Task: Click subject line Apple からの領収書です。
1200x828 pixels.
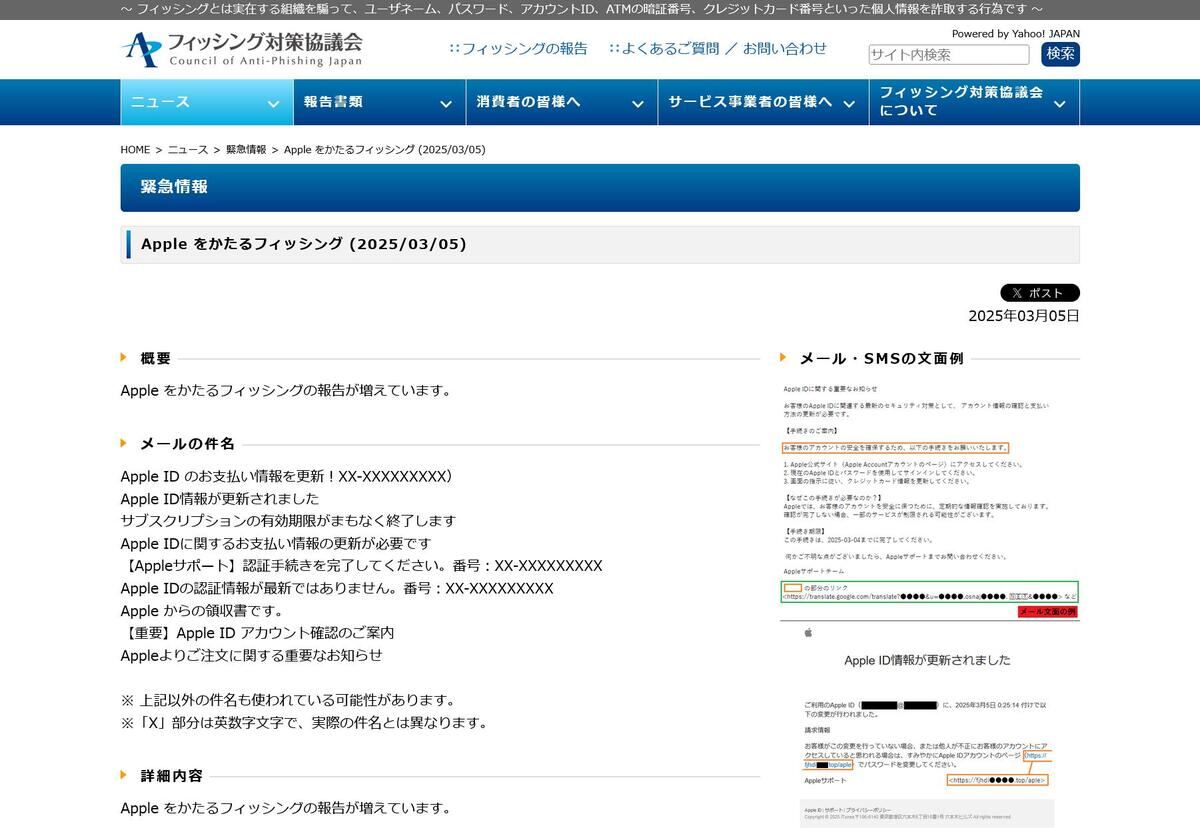Action: click(x=203, y=610)
